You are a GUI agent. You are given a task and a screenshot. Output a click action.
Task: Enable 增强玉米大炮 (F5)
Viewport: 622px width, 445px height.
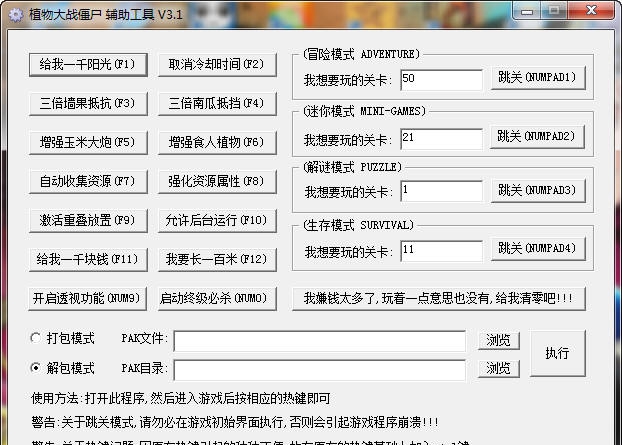88,142
